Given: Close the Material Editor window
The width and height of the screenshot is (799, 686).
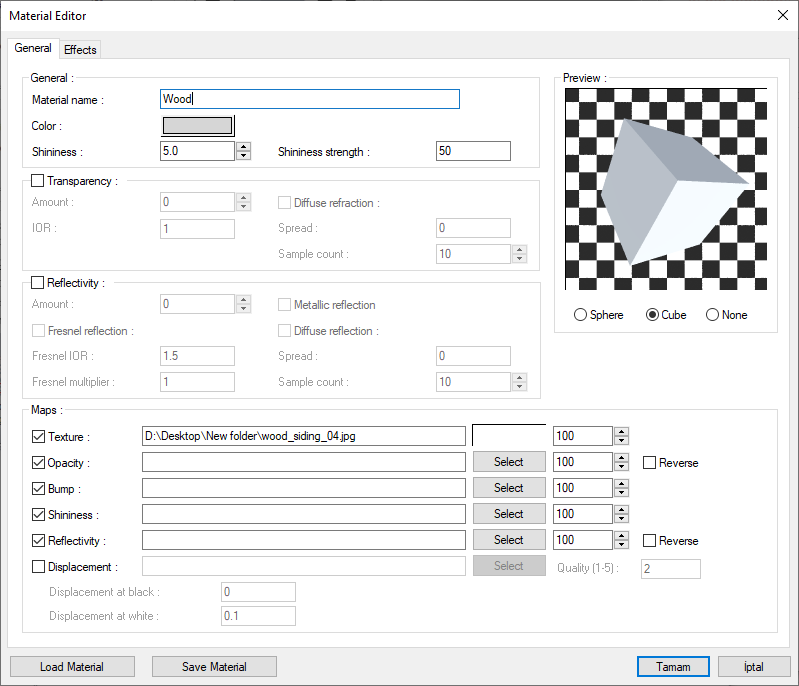Looking at the screenshot, I should [782, 15].
